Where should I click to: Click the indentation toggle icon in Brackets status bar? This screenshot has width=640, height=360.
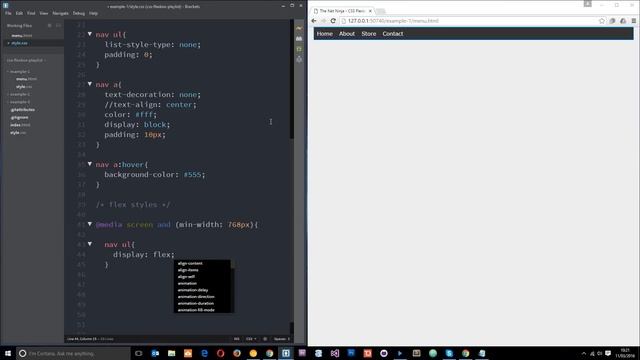[x=265, y=339]
